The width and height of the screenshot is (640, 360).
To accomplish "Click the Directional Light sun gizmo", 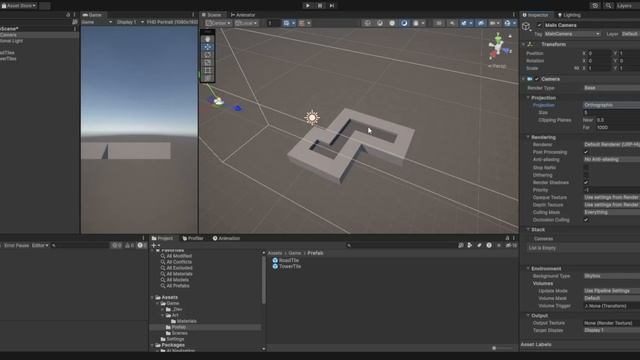I will (312, 118).
